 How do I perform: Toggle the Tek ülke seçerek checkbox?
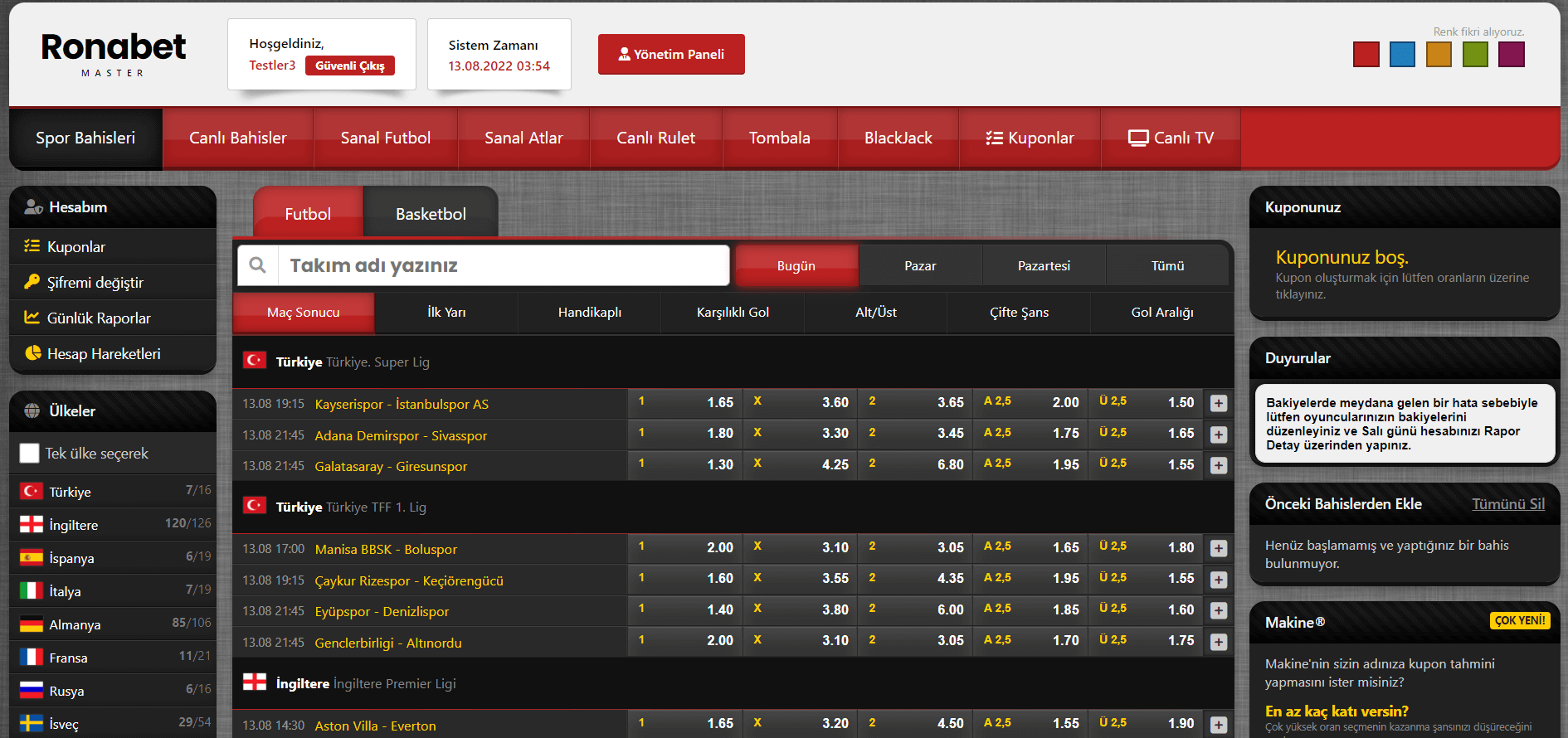[x=30, y=454]
